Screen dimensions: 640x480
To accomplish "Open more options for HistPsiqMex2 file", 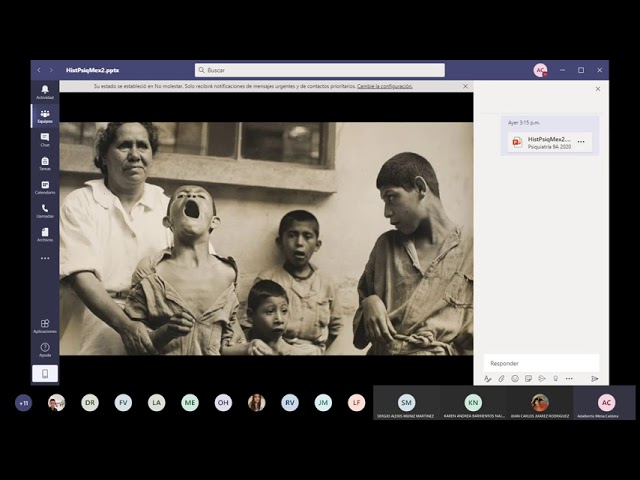I will tap(581, 142).
